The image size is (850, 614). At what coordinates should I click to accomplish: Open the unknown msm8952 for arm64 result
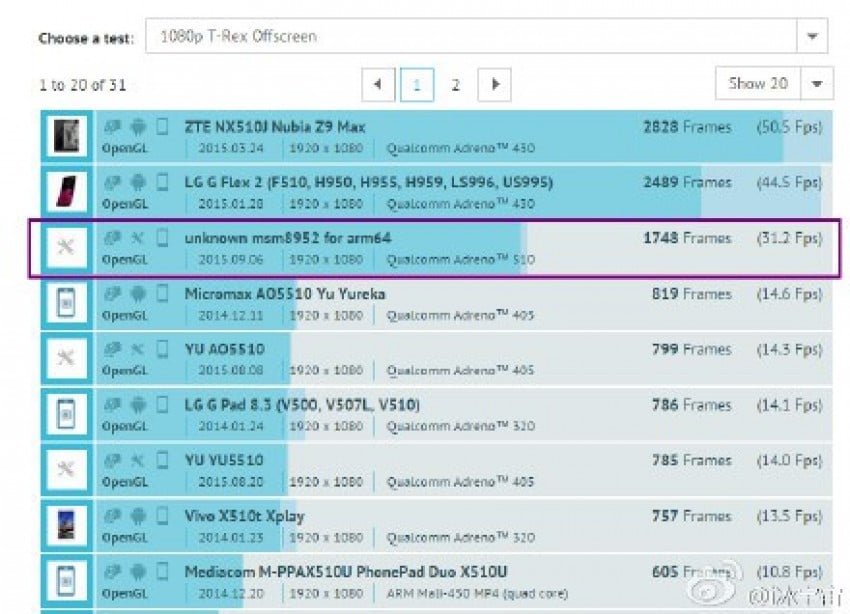coord(287,238)
